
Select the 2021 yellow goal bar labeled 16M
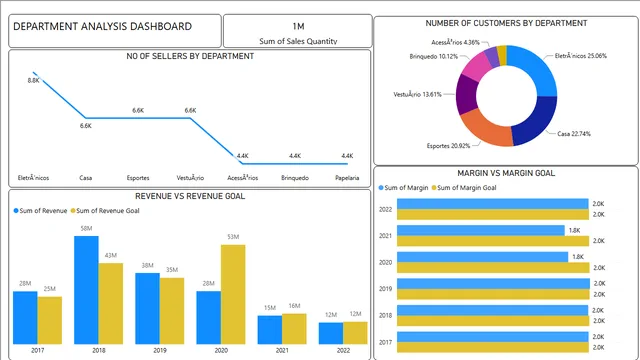(294, 329)
